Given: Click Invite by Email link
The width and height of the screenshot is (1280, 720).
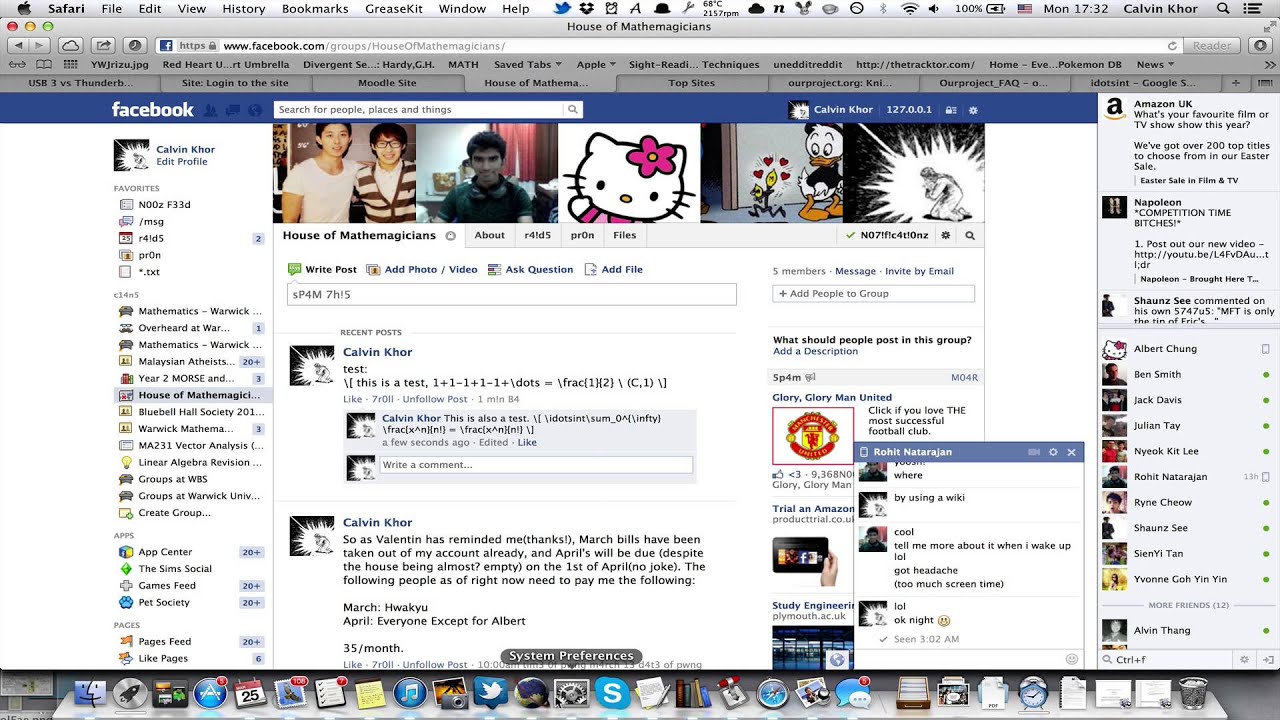Looking at the screenshot, I should pos(919,271).
